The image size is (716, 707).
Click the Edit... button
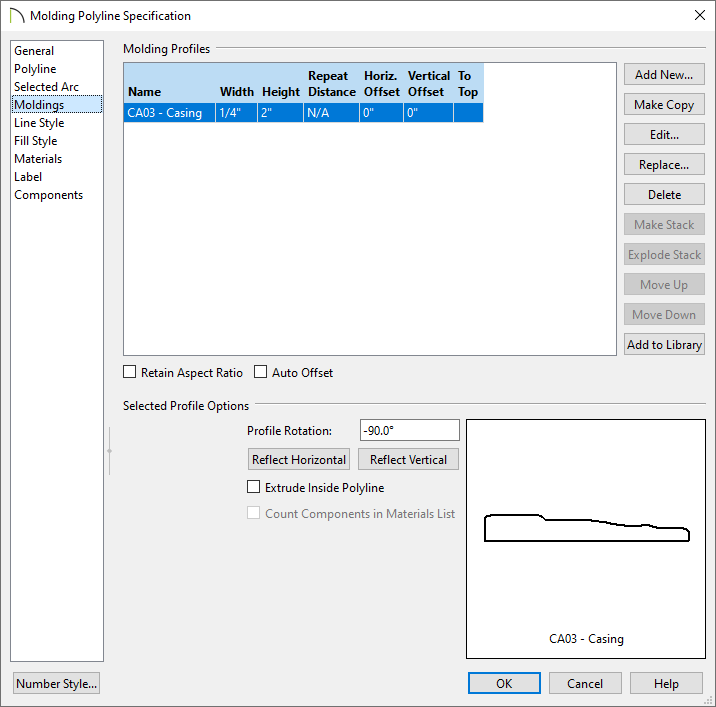point(664,135)
